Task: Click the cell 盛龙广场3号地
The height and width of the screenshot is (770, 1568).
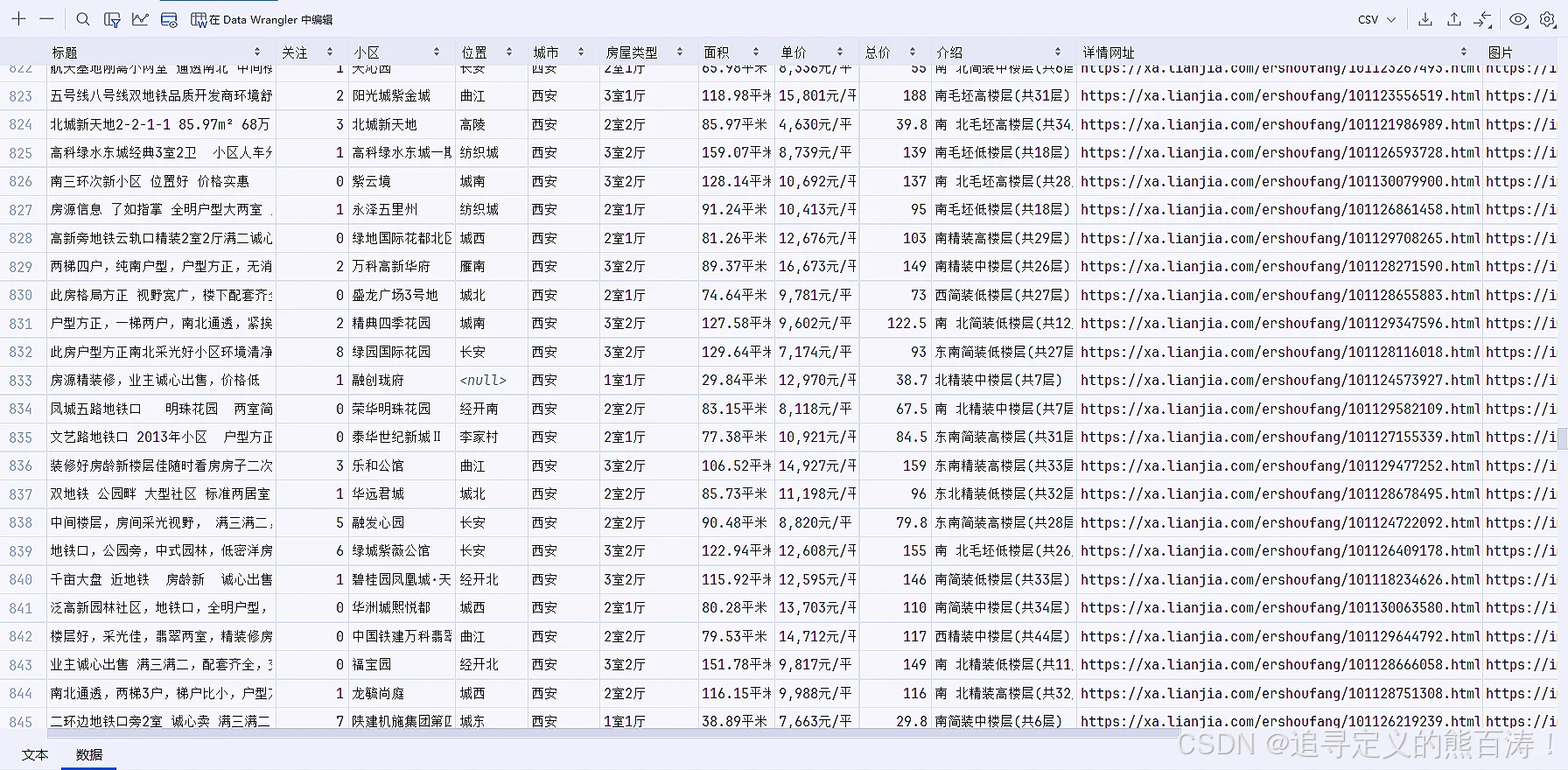Action: pos(402,296)
